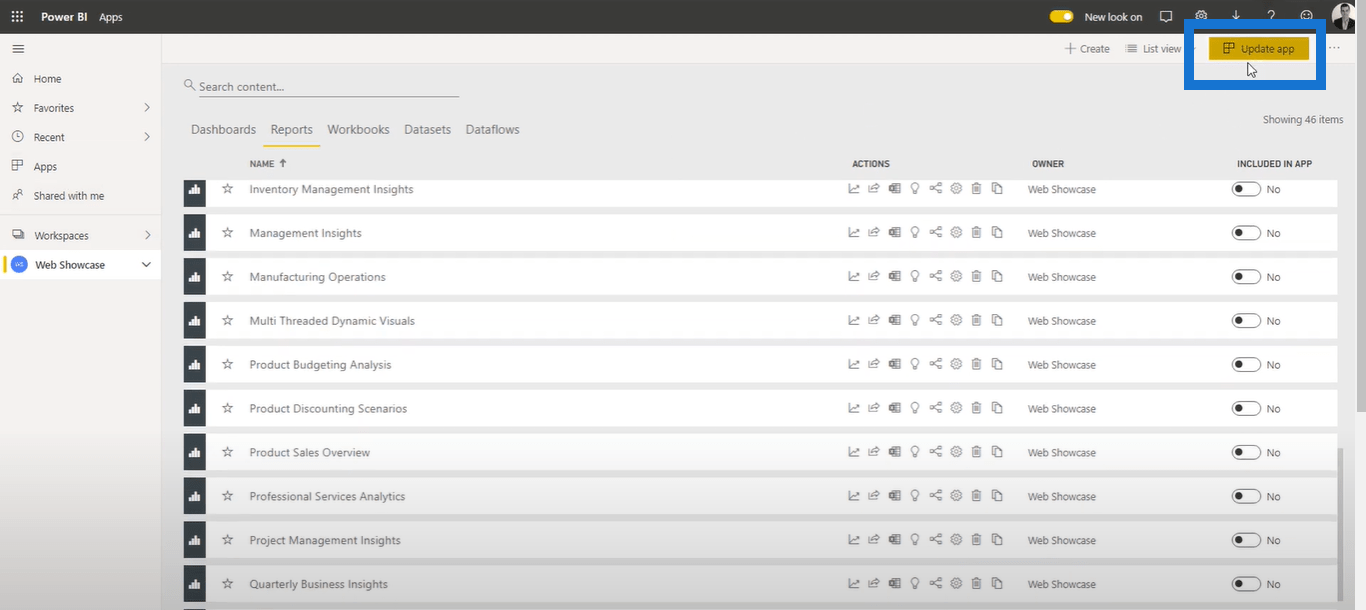This screenshot has height=610, width=1366.
Task: Open the Product Sales Overview report
Action: click(x=310, y=453)
